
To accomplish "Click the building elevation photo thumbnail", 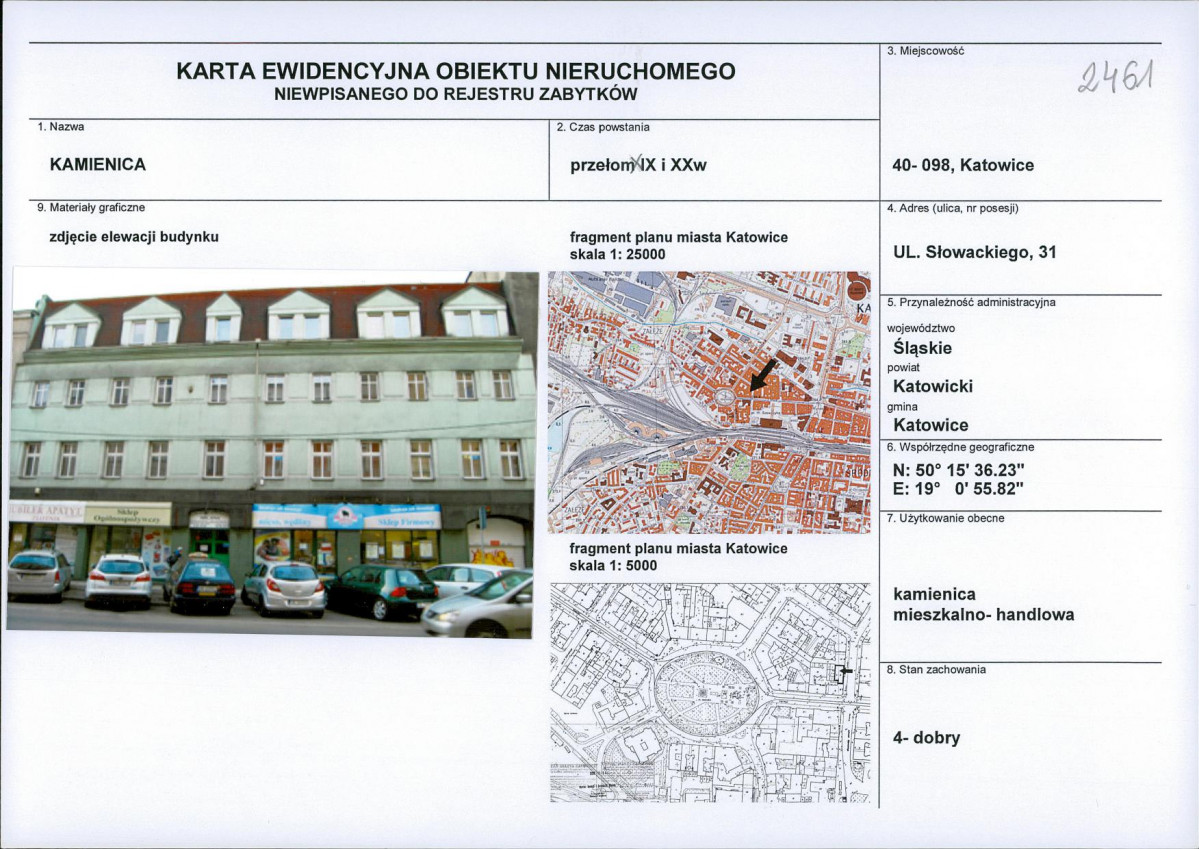I will pyautogui.click(x=270, y=450).
